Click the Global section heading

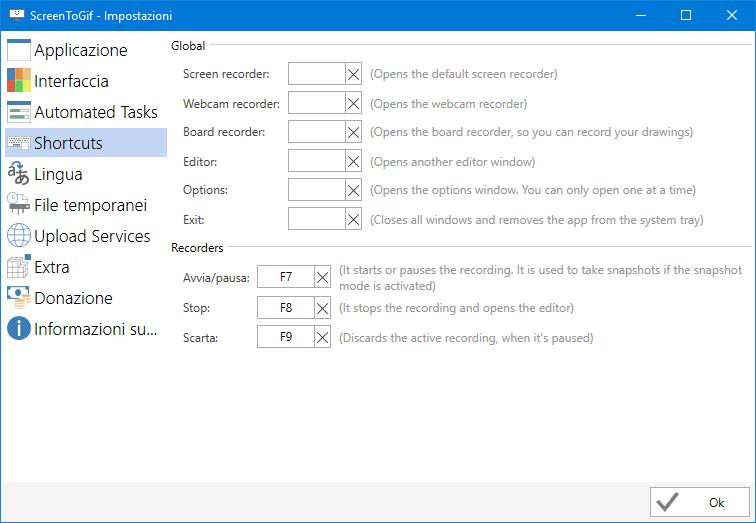point(188,46)
